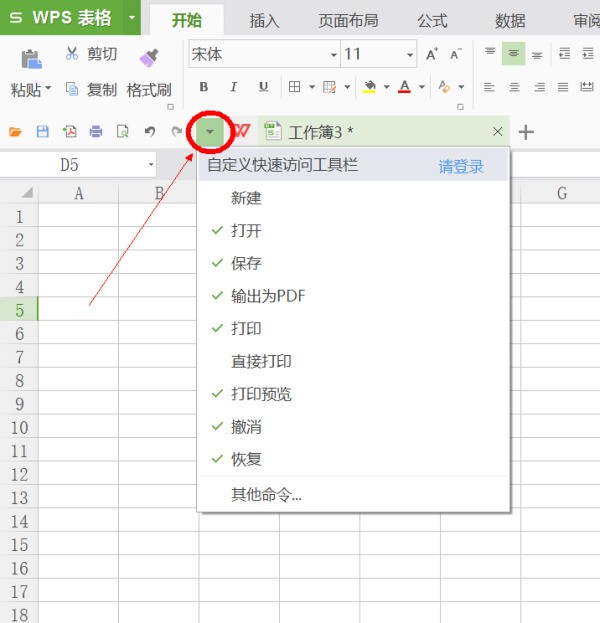Click the decrease indent icon
Screen dimensions: 600x623
(x=564, y=53)
